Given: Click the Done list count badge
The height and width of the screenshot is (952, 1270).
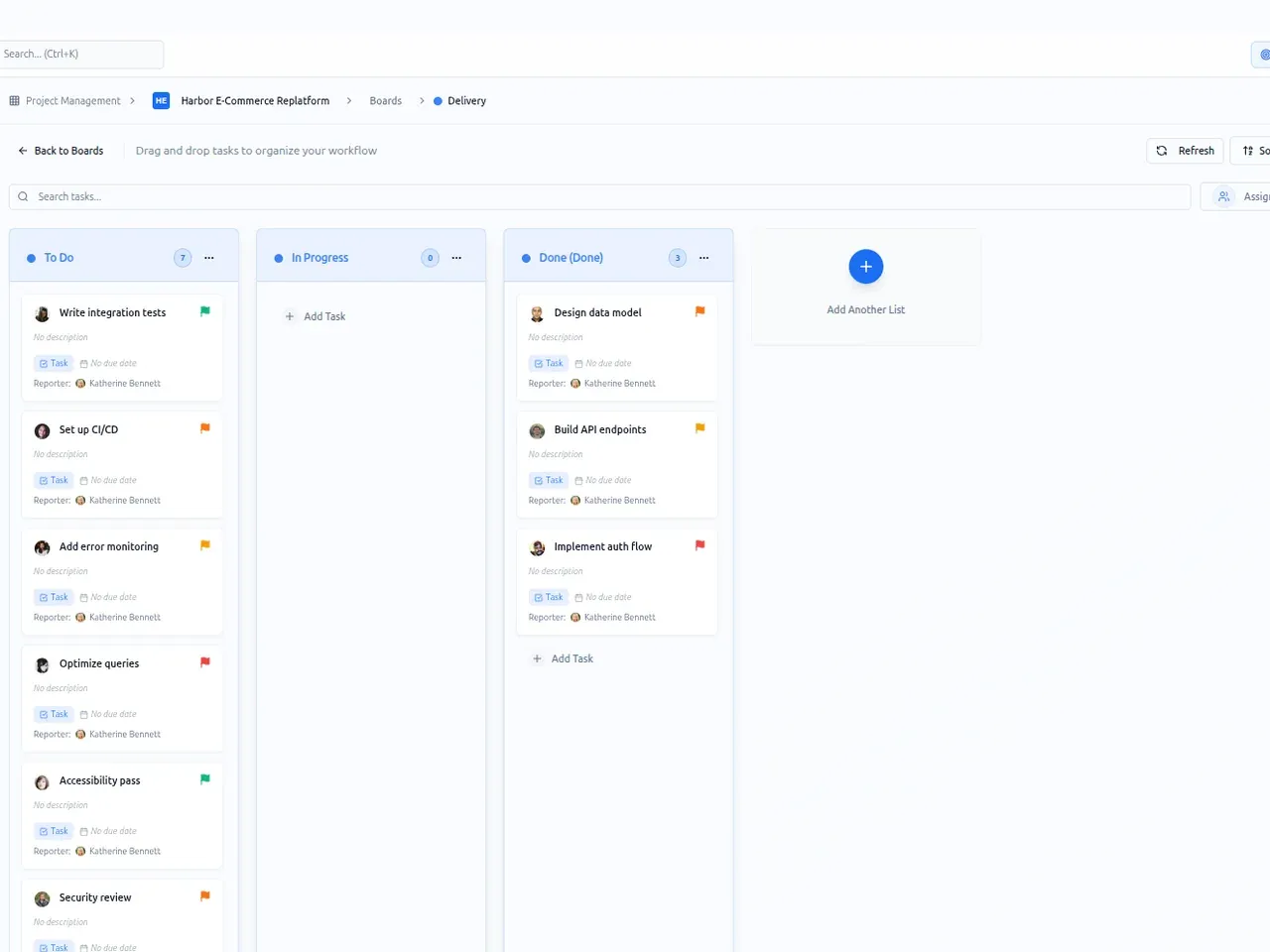Looking at the screenshot, I should point(678,258).
